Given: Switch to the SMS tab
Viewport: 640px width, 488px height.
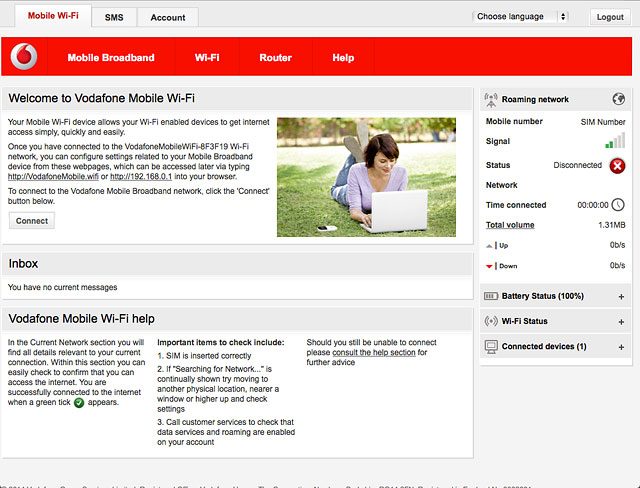Looking at the screenshot, I should (114, 18).
